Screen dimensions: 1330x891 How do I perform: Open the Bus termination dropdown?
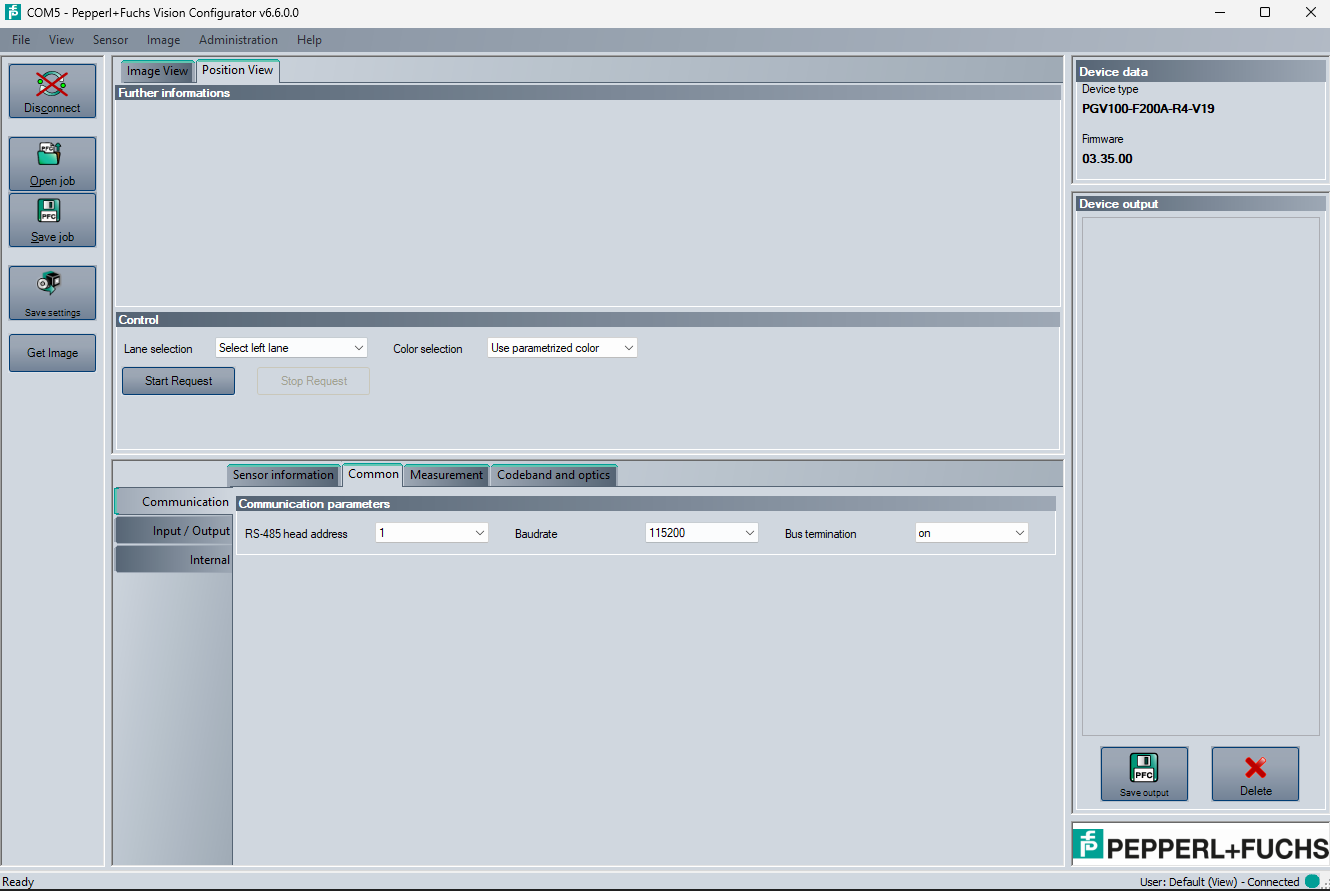972,533
